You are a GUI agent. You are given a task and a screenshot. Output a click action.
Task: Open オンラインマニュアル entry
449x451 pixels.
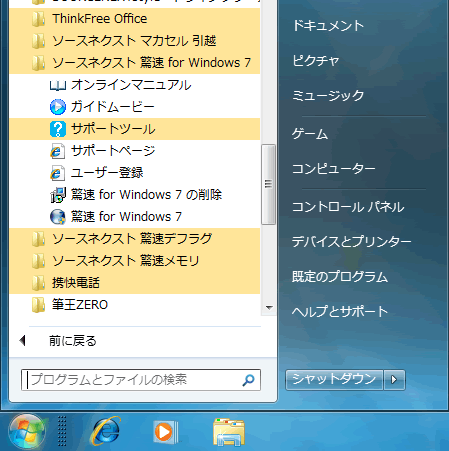coord(134,85)
